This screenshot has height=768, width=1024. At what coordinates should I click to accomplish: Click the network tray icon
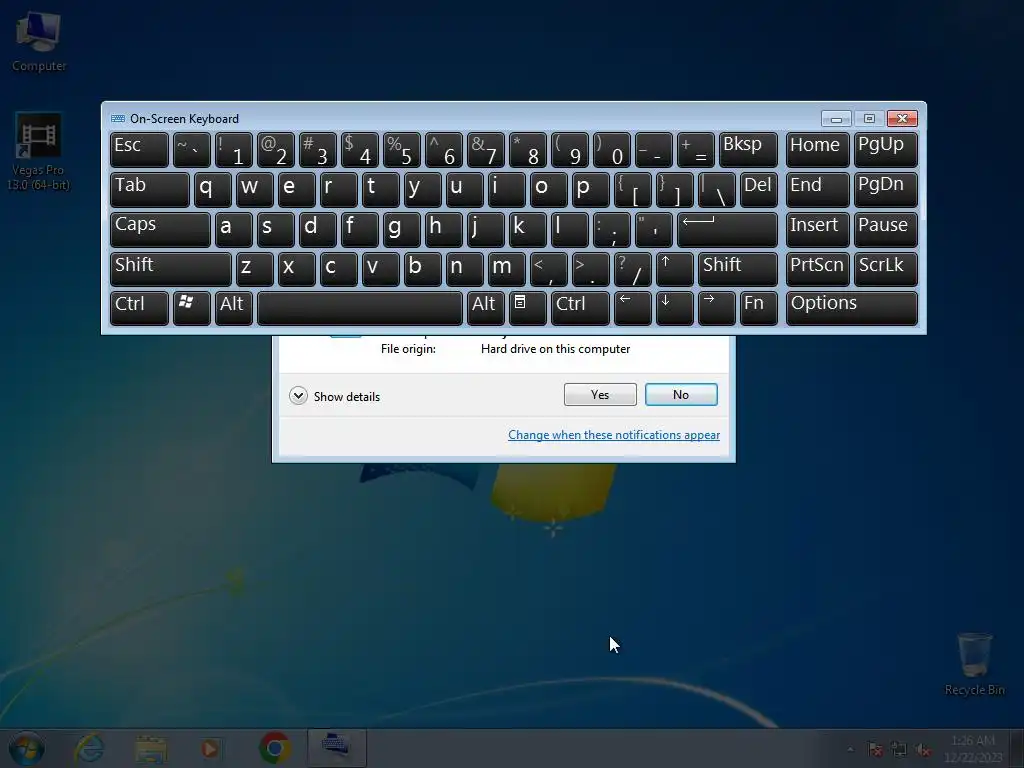[899, 750]
